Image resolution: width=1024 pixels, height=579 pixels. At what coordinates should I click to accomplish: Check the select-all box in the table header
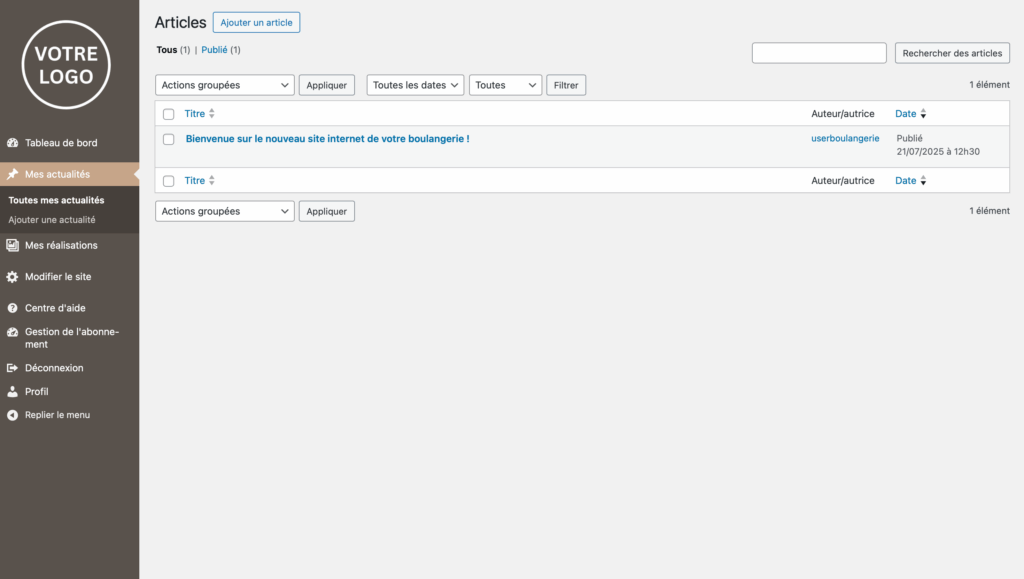click(x=169, y=114)
